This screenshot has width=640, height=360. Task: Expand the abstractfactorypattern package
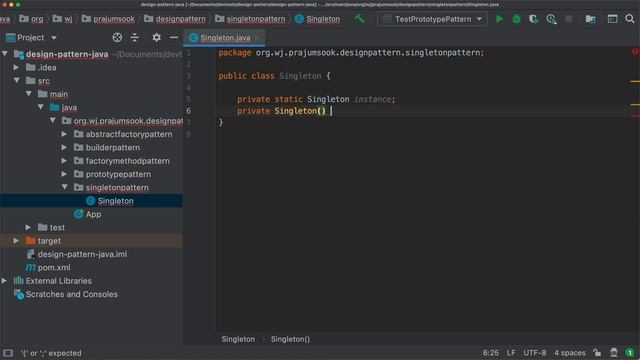[64, 134]
